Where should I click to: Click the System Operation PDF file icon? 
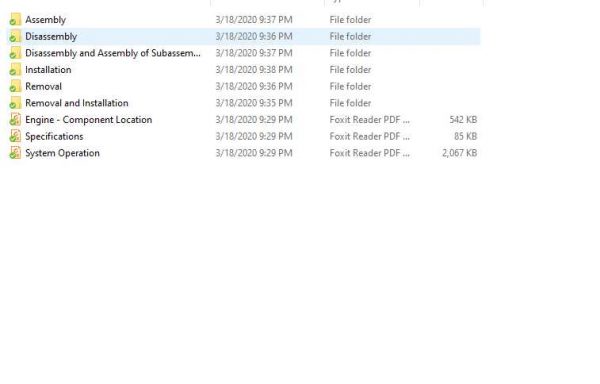(x=15, y=153)
